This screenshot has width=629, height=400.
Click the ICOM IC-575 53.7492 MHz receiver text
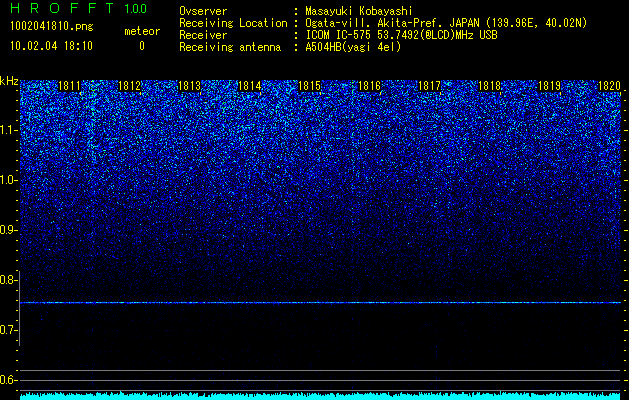[401, 35]
